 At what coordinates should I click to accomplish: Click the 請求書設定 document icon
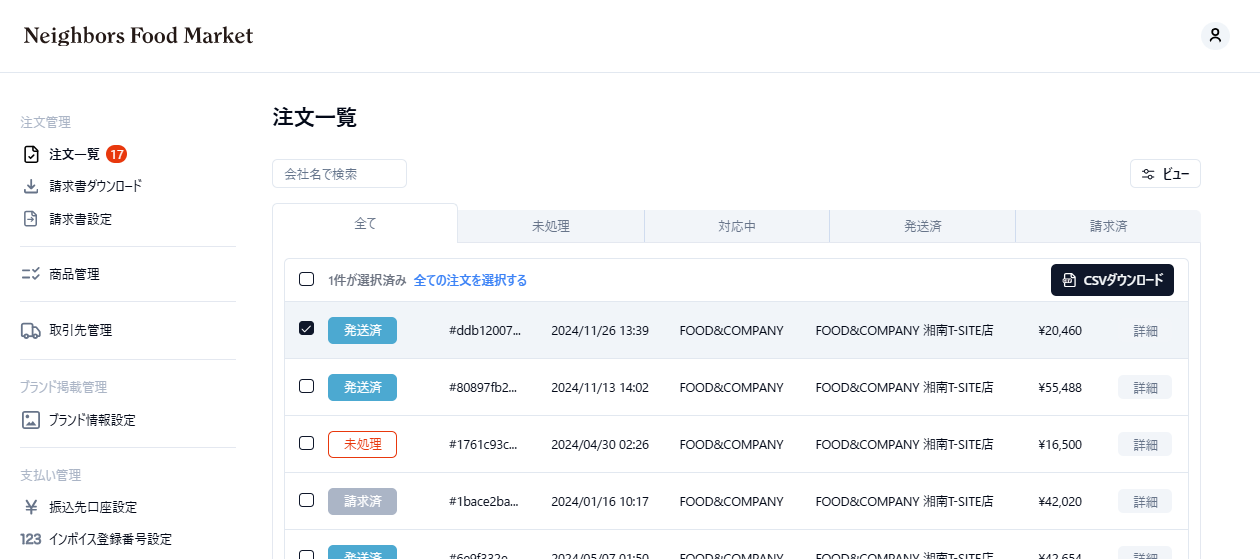(x=31, y=218)
